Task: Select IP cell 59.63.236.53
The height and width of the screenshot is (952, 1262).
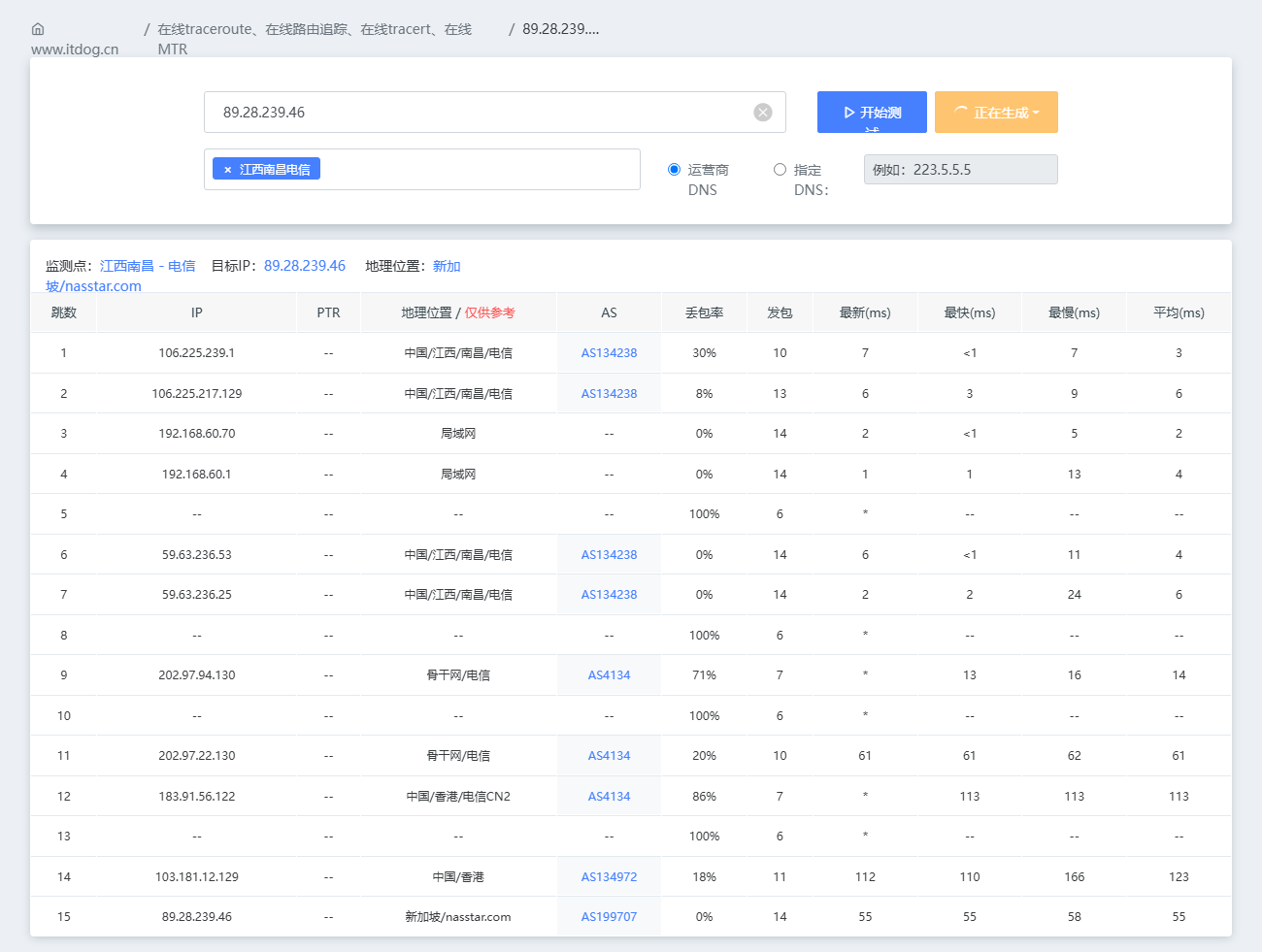Action: [x=197, y=555]
